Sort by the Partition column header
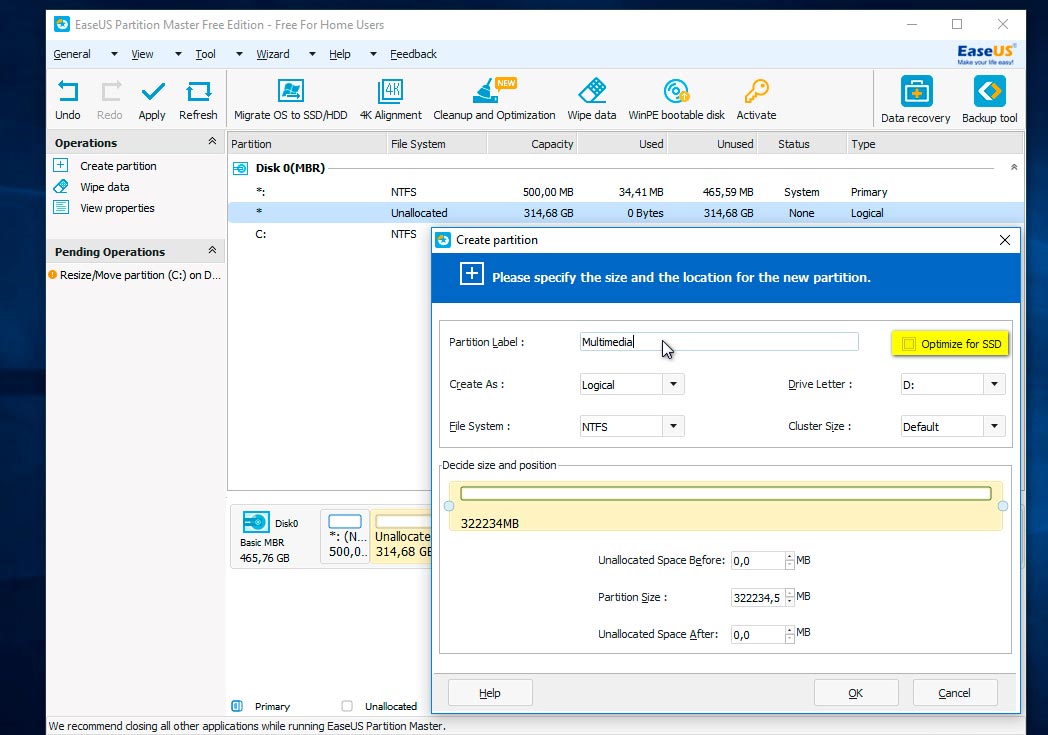Screen dimensions: 1048x735 pos(307,144)
